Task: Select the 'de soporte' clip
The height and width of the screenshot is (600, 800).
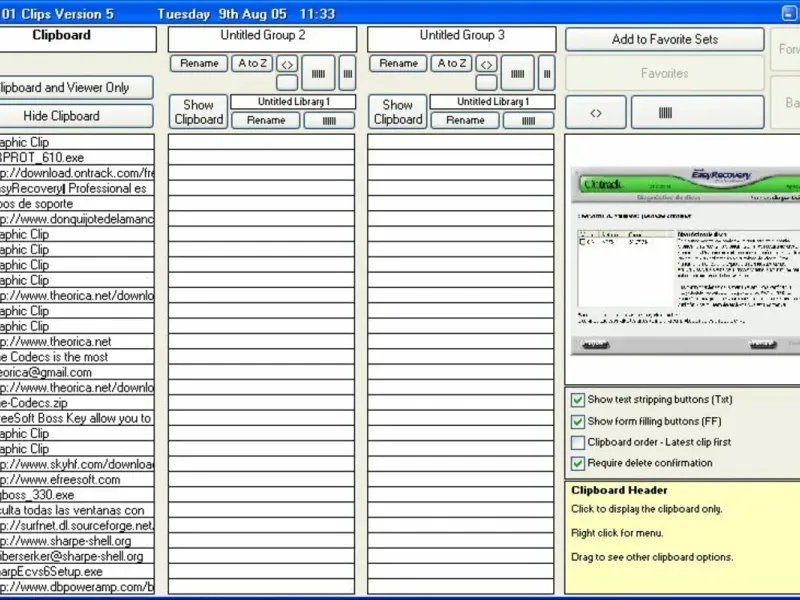Action: point(77,204)
